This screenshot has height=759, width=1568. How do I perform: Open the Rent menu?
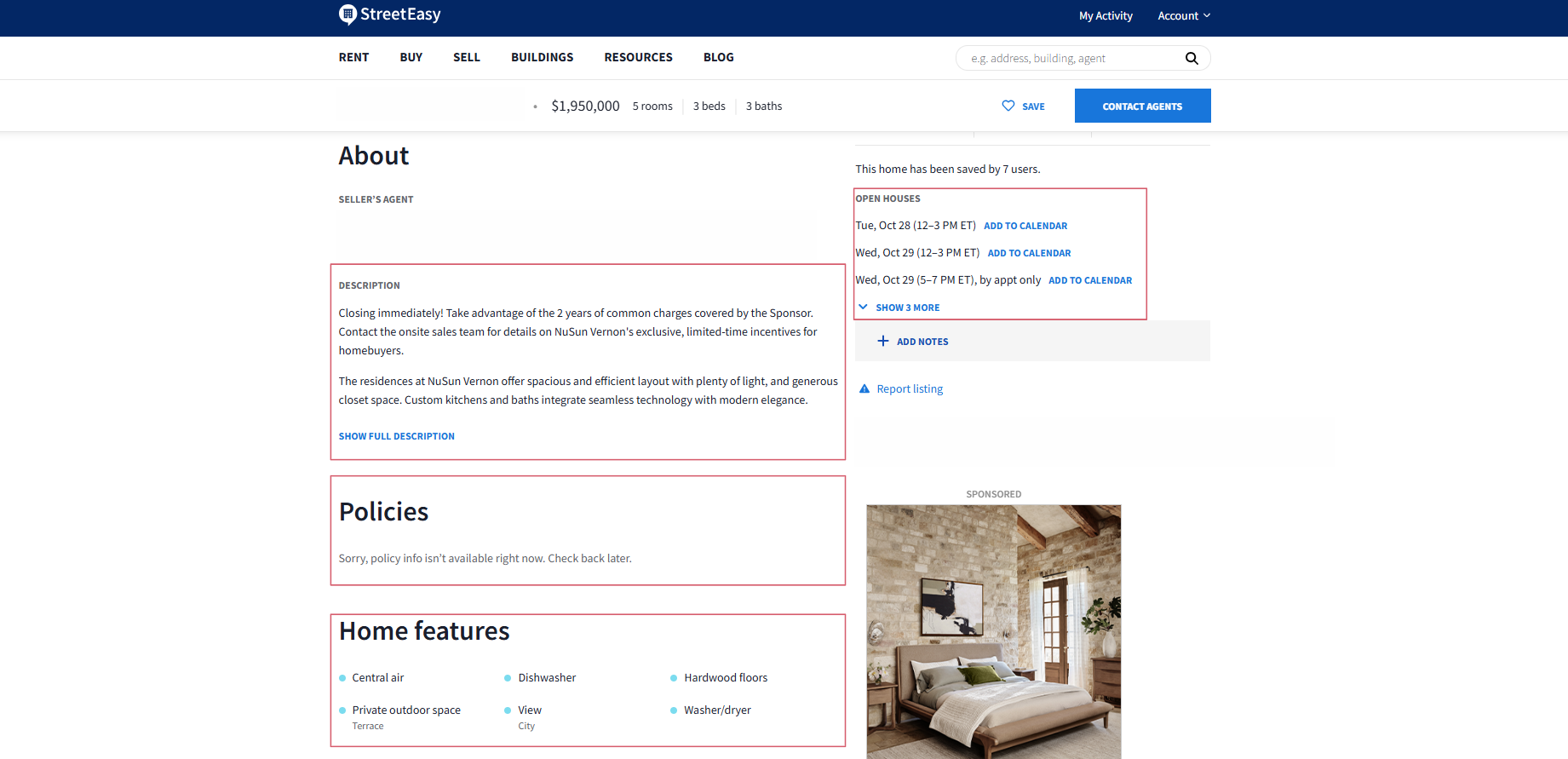coord(353,58)
